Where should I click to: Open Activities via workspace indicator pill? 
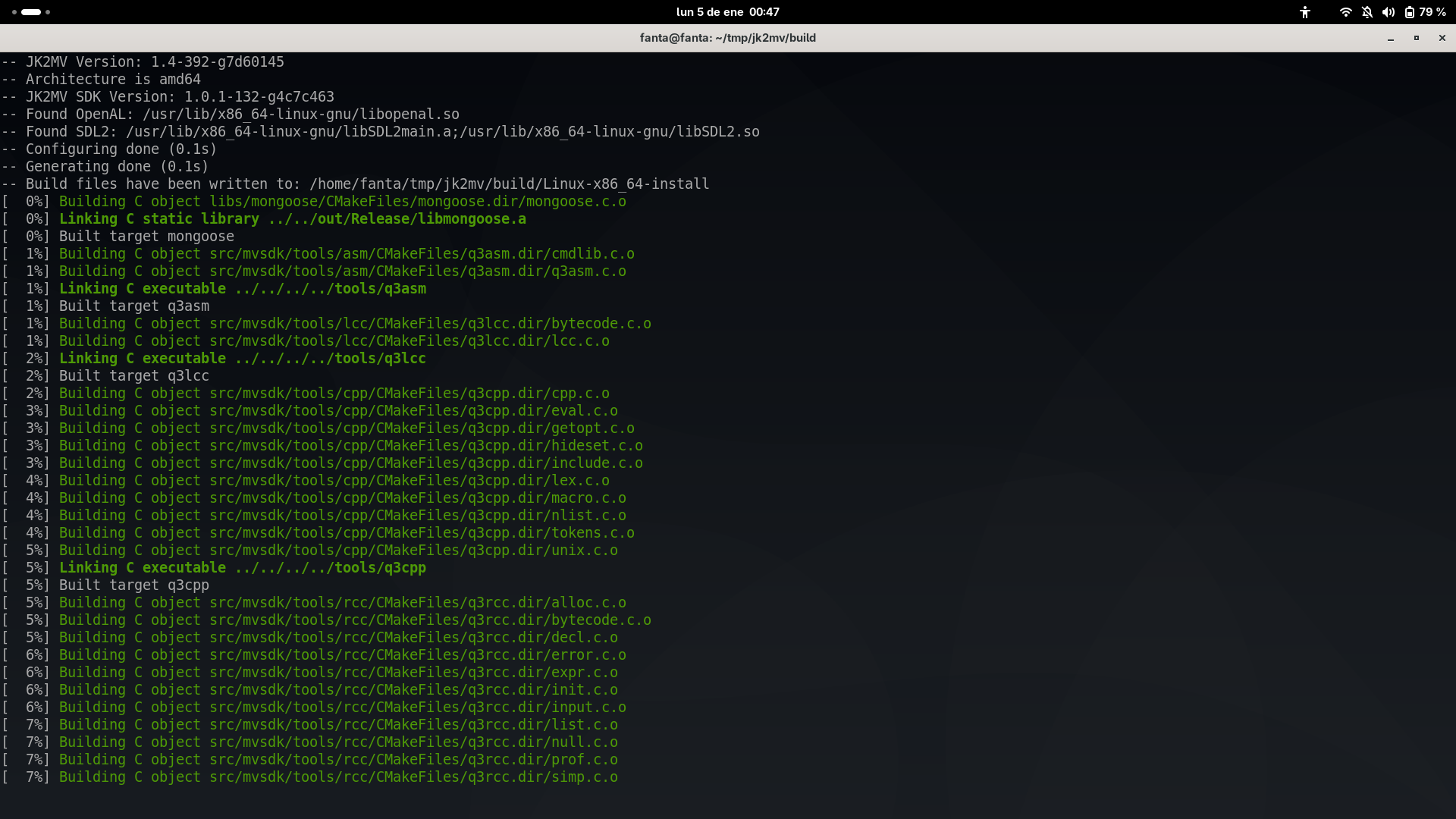click(31, 12)
